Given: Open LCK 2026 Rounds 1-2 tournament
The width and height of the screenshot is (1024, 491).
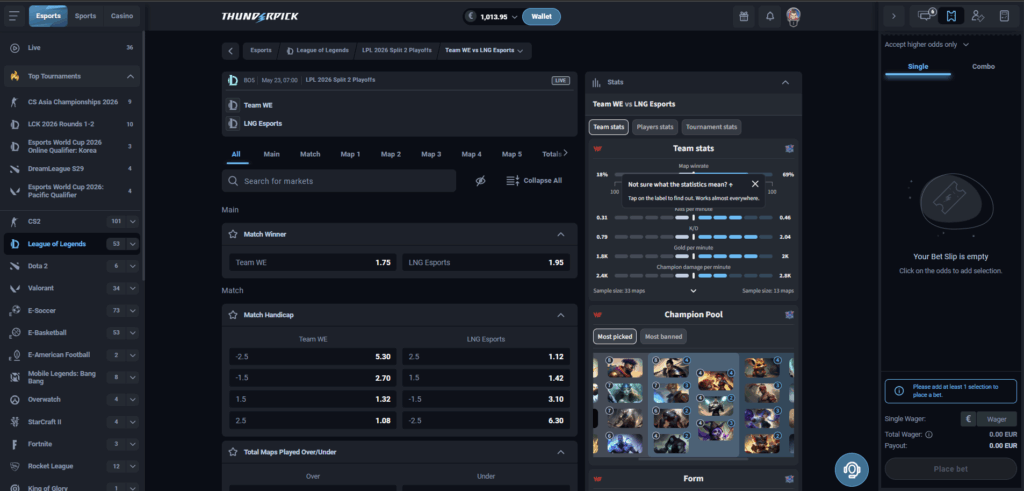Looking at the screenshot, I should [x=71, y=124].
